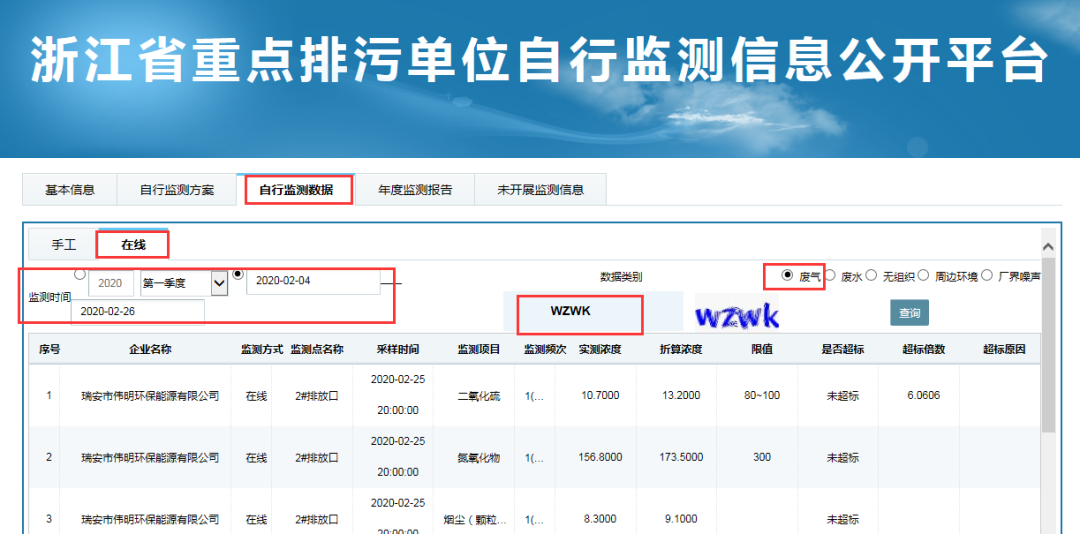This screenshot has width=1080, height=534.
Task: Click company name in row 2
Action: click(150, 458)
